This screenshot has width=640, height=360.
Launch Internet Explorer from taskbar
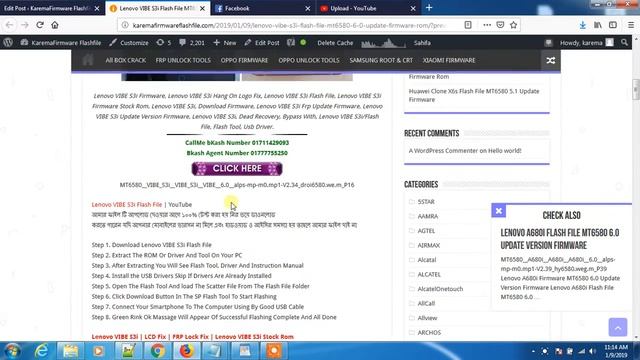[42, 351]
